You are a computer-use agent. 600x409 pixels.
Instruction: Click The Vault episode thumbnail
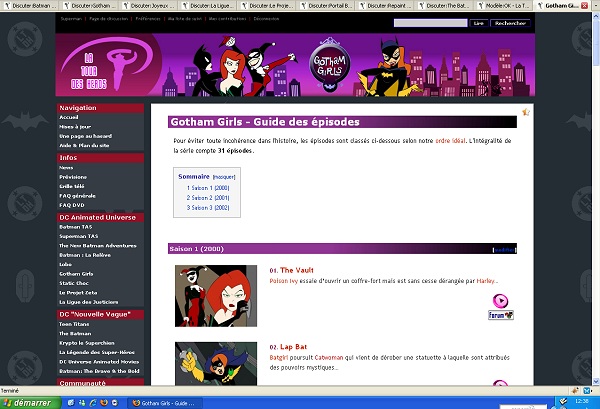216,296
